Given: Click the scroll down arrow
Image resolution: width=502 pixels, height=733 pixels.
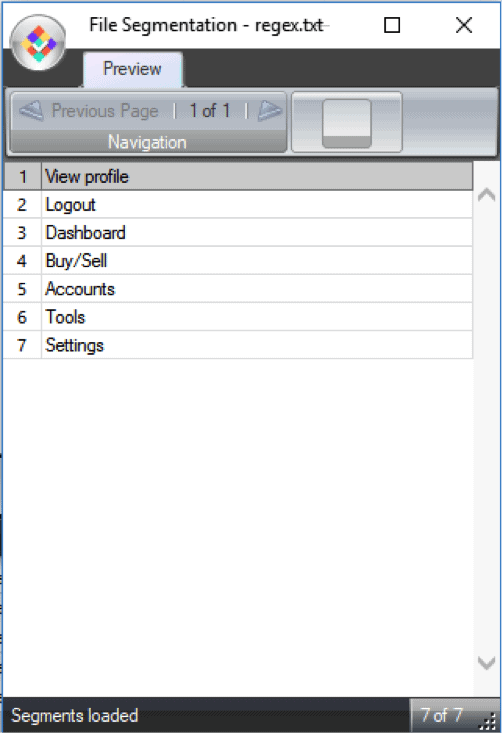Looking at the screenshot, I should [486, 662].
